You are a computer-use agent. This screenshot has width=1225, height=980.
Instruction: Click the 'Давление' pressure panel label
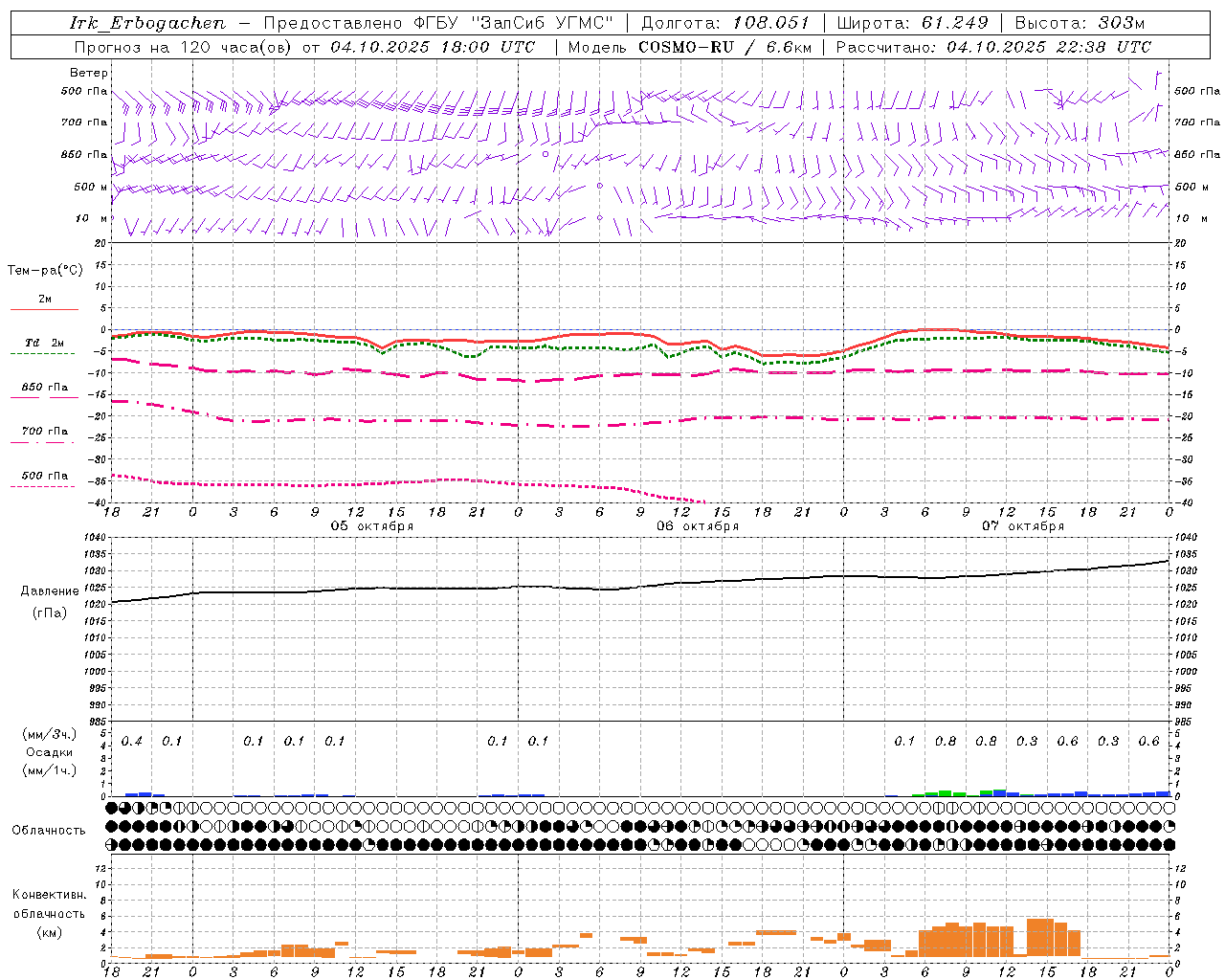click(x=50, y=591)
